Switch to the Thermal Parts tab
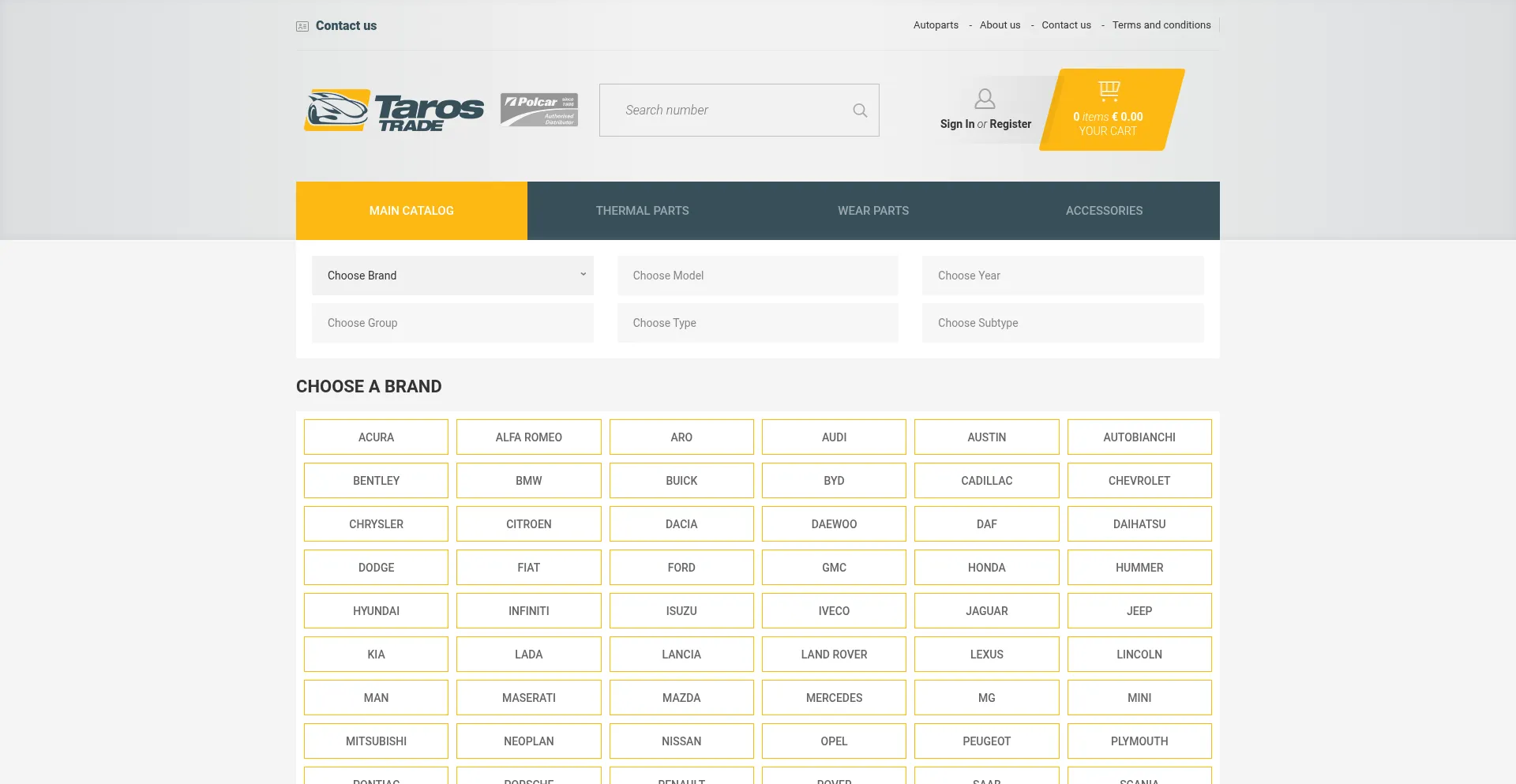The image size is (1516, 784). (642, 211)
